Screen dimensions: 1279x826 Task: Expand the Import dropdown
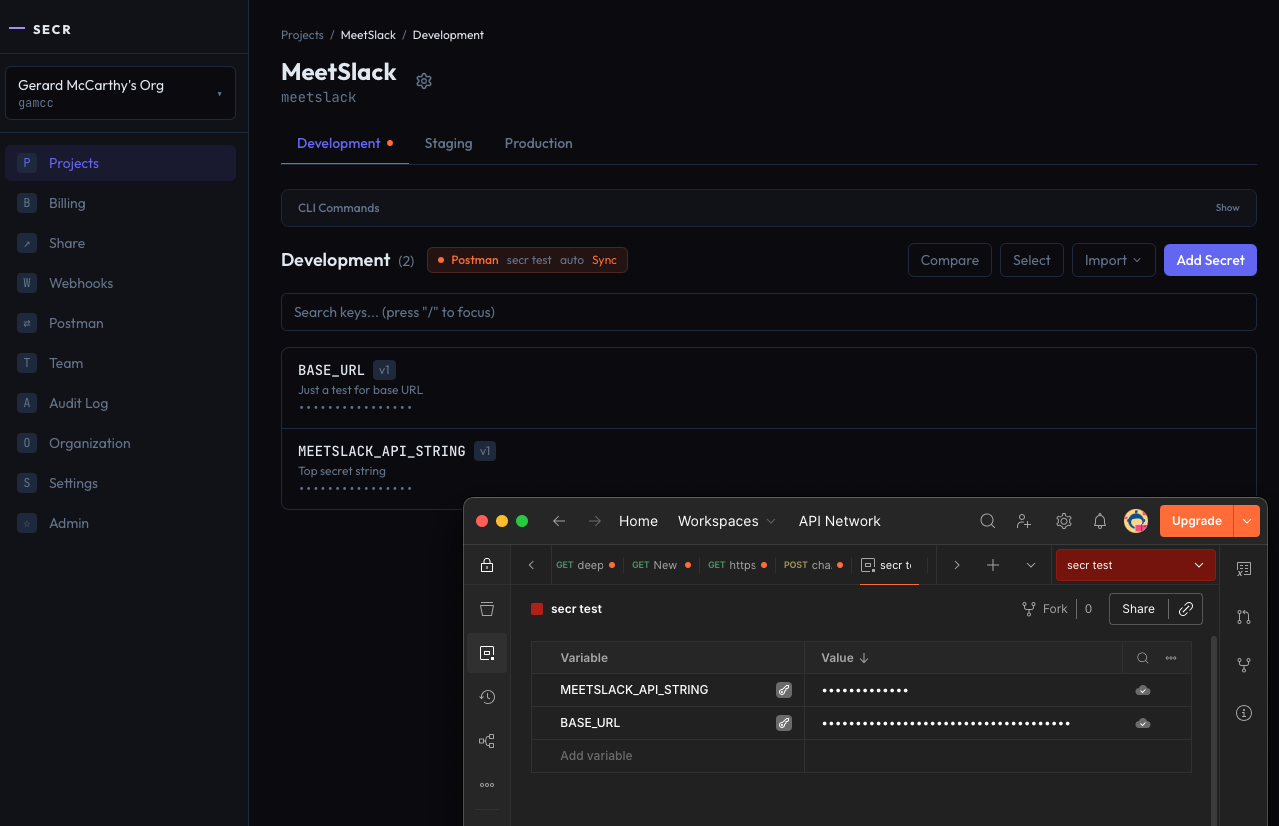click(x=1113, y=260)
